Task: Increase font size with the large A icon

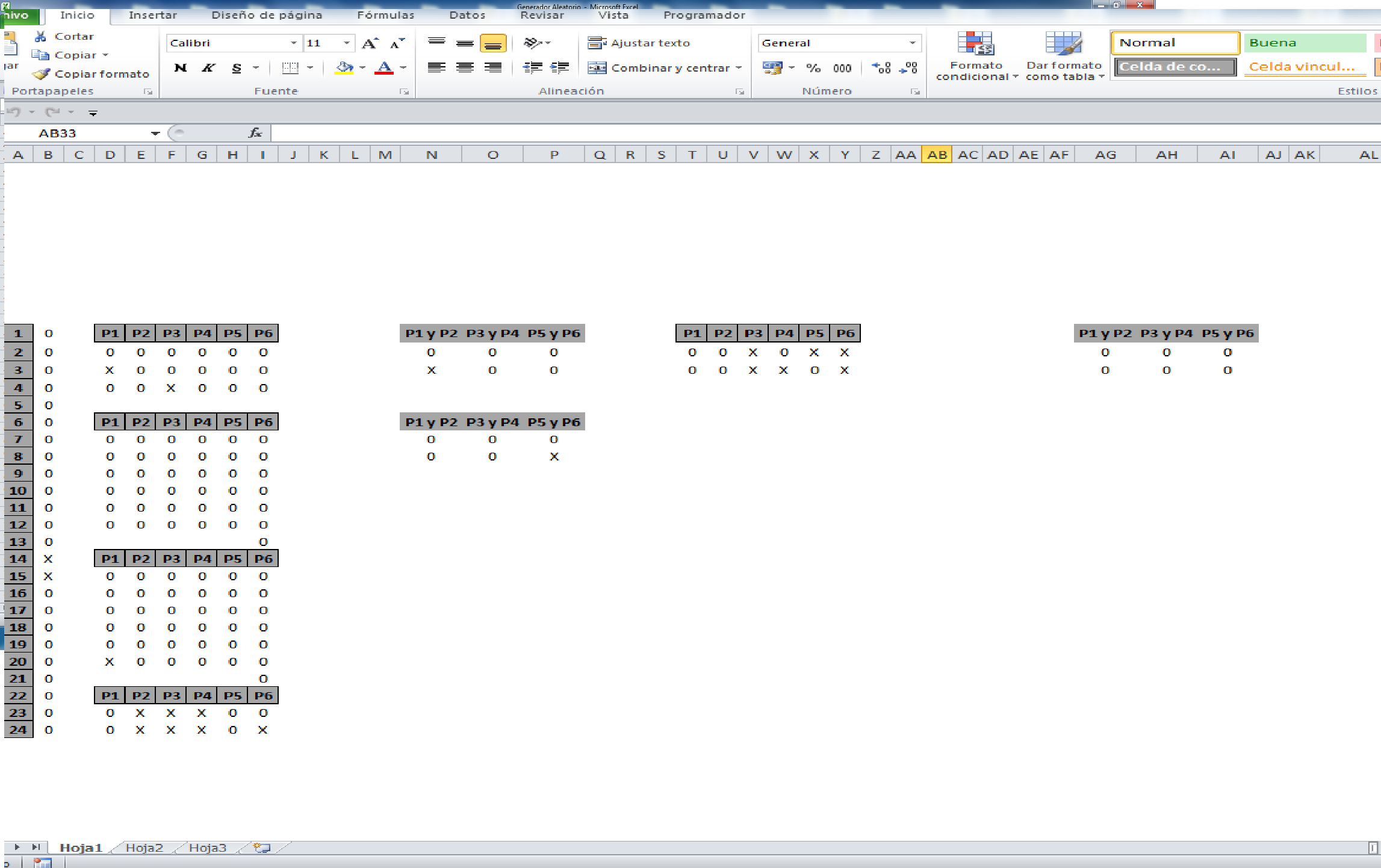Action: pyautogui.click(x=370, y=43)
